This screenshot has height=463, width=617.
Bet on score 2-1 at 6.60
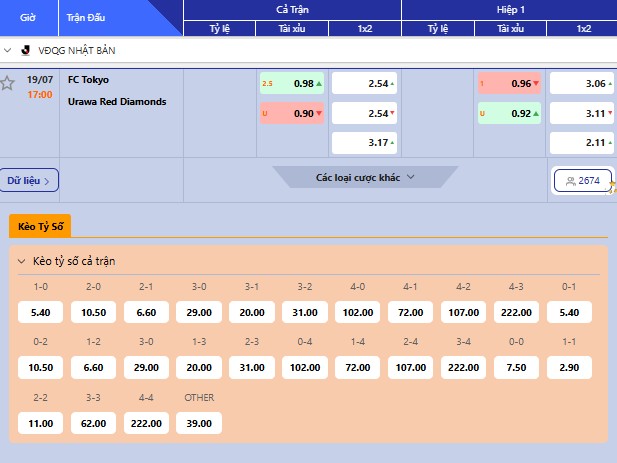(146, 312)
